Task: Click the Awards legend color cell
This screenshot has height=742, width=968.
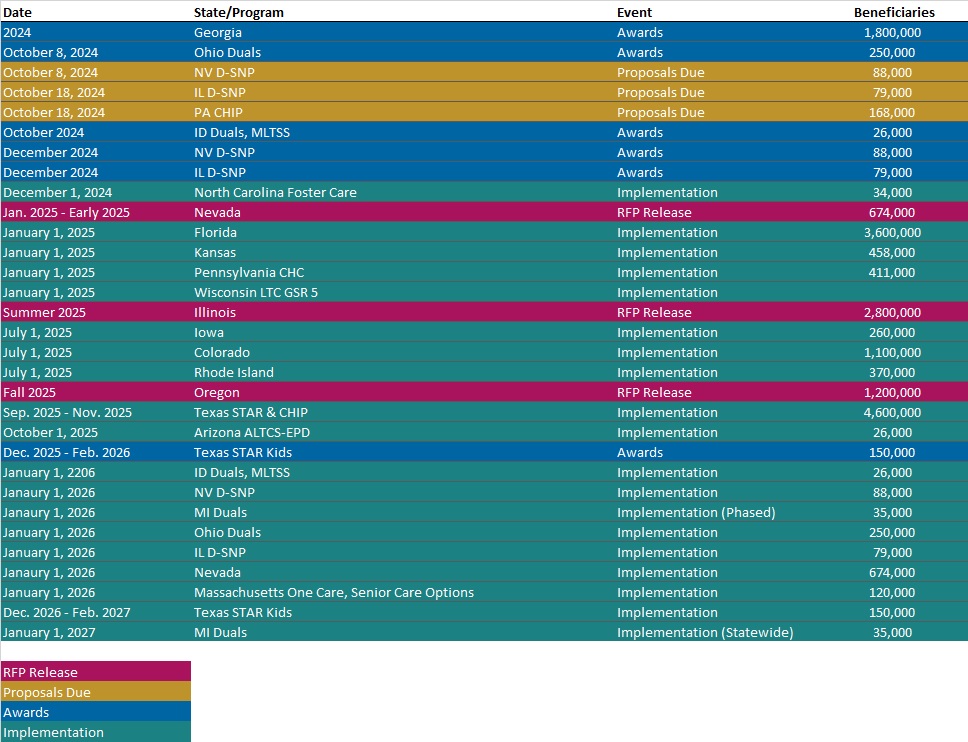Action: pyautogui.click(x=95, y=712)
